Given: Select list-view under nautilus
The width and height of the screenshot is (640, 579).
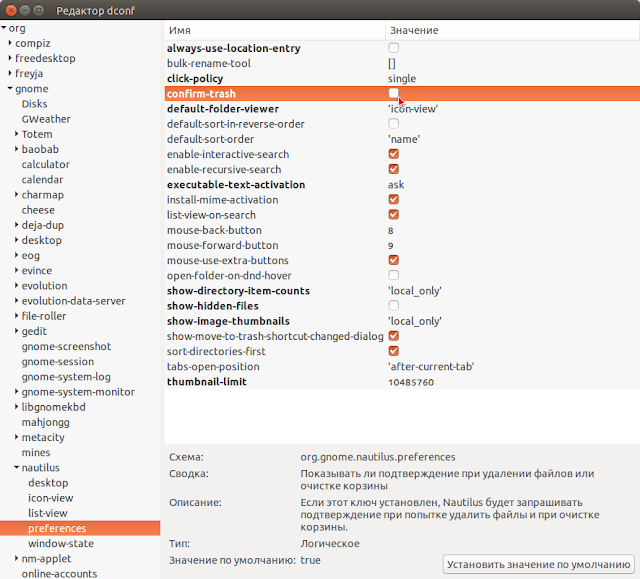Looking at the screenshot, I should [47, 513].
